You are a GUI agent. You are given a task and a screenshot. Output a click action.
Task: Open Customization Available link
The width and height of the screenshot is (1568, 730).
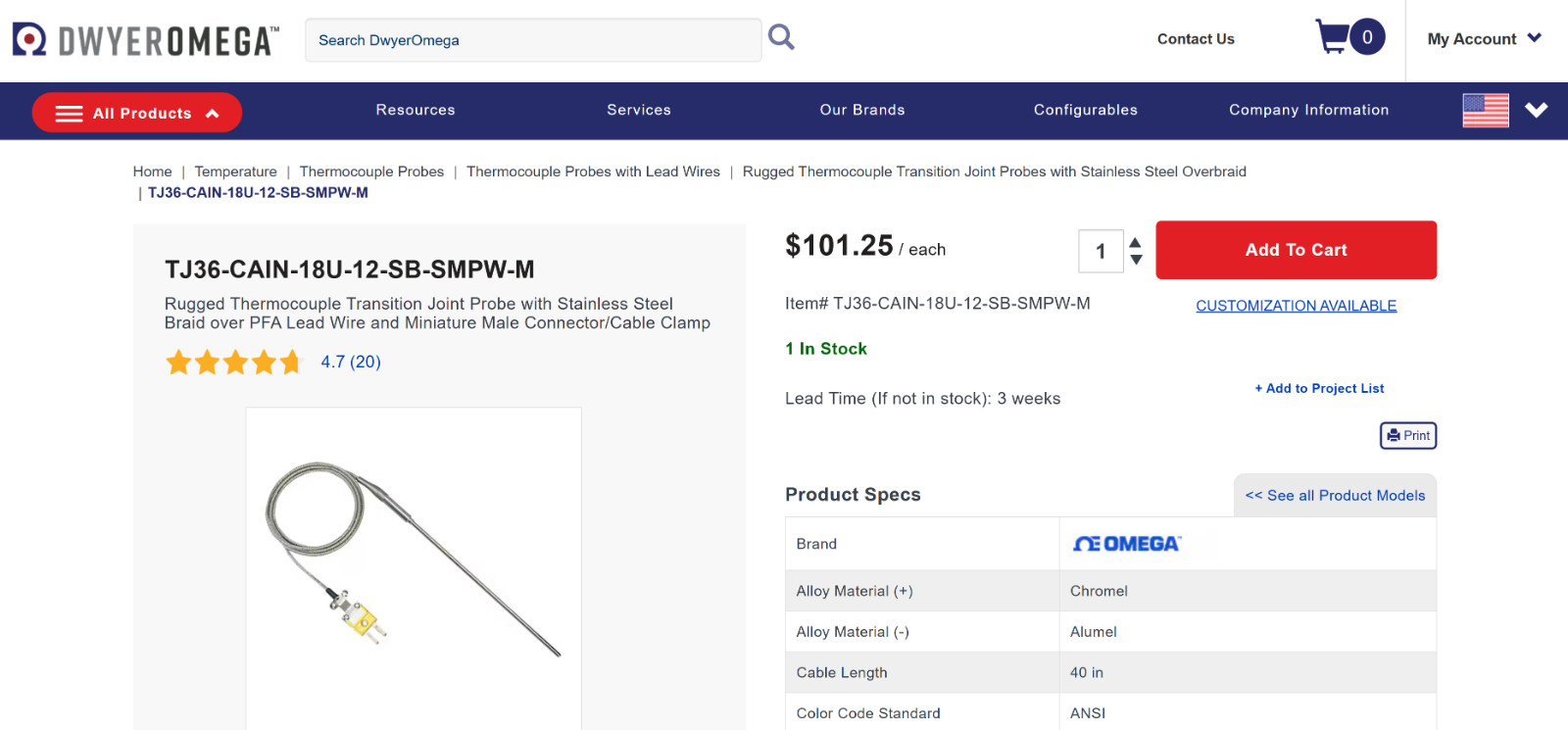coord(1296,306)
